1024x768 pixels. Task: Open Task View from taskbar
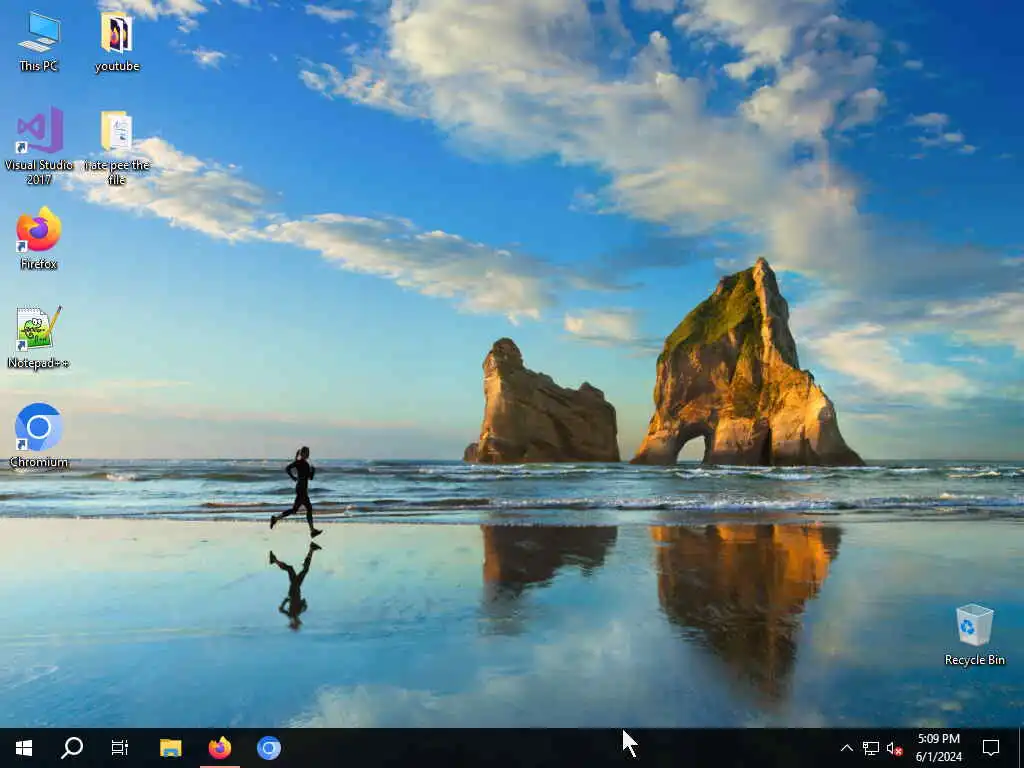pos(120,748)
